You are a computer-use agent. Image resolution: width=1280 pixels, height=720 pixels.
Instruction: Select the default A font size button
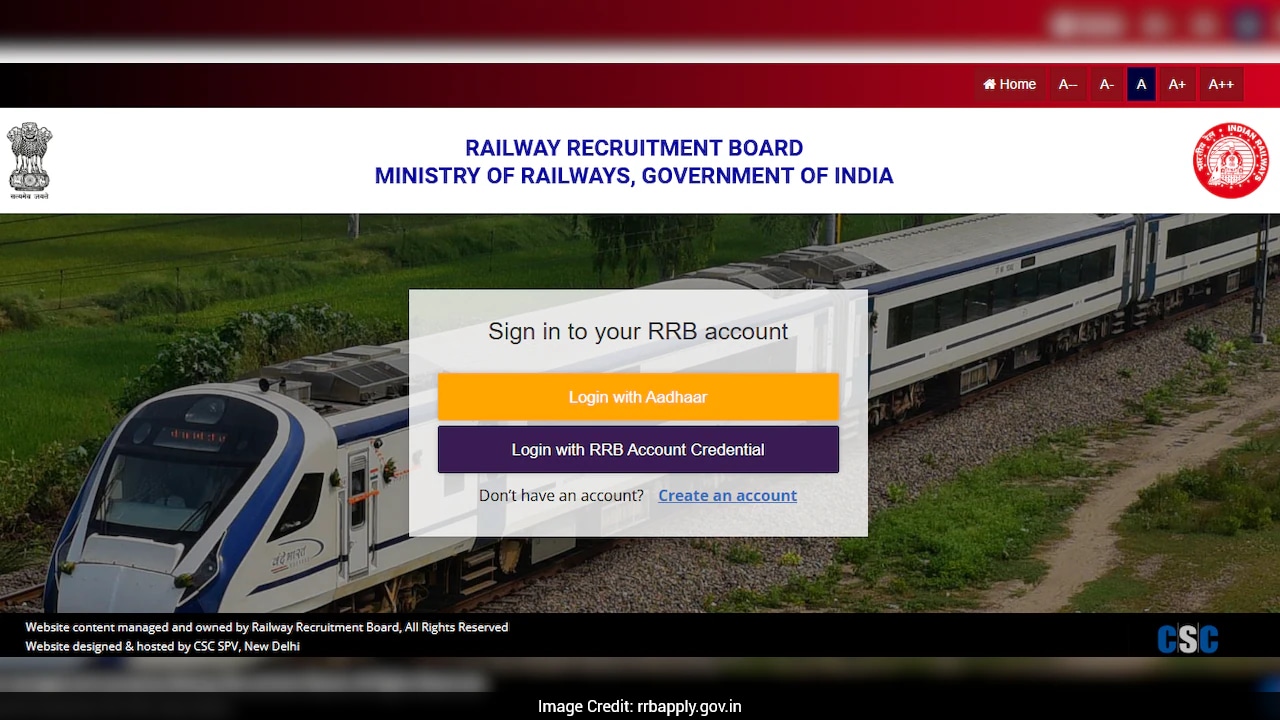1141,84
